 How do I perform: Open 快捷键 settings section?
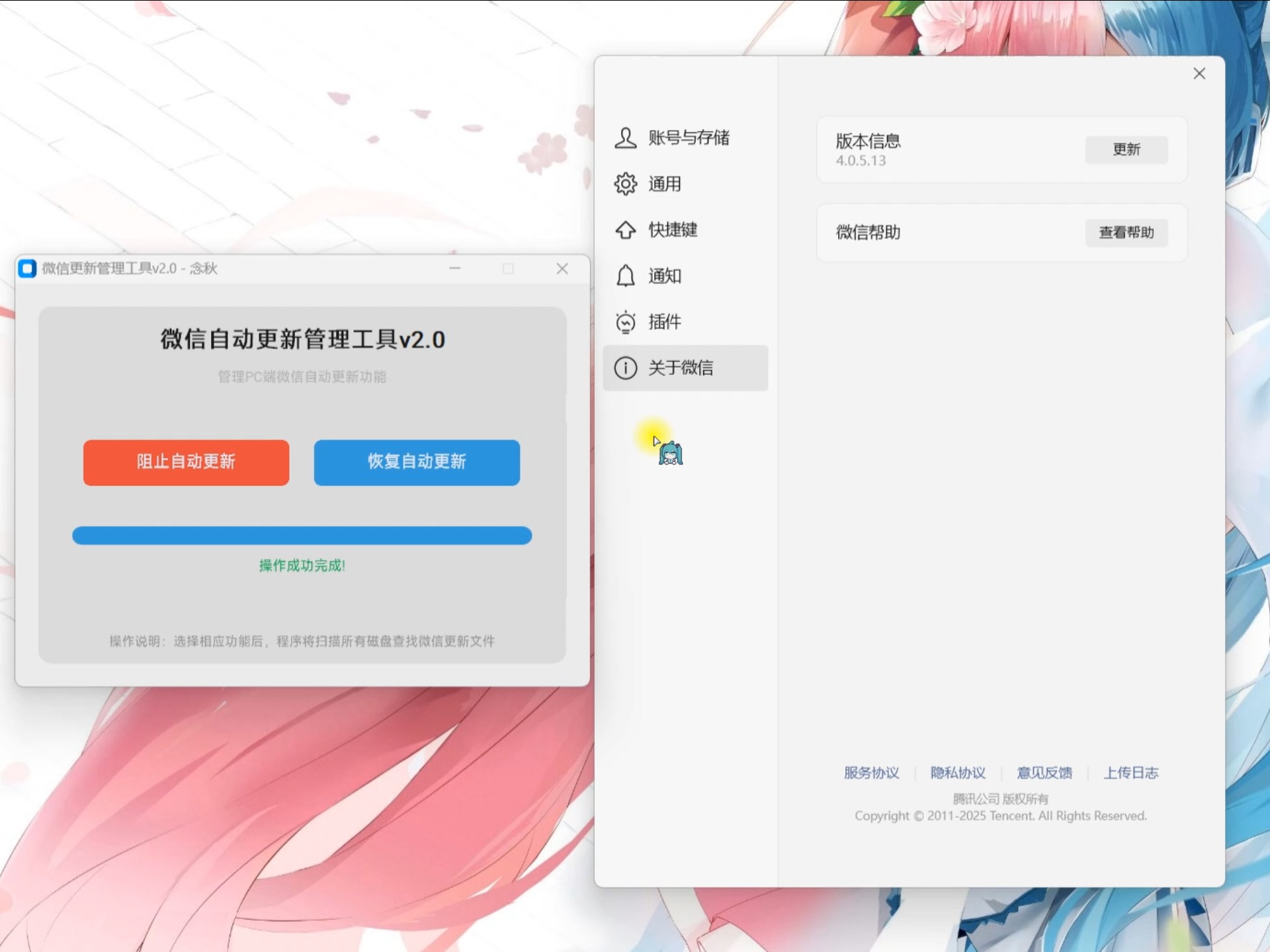tap(685, 230)
